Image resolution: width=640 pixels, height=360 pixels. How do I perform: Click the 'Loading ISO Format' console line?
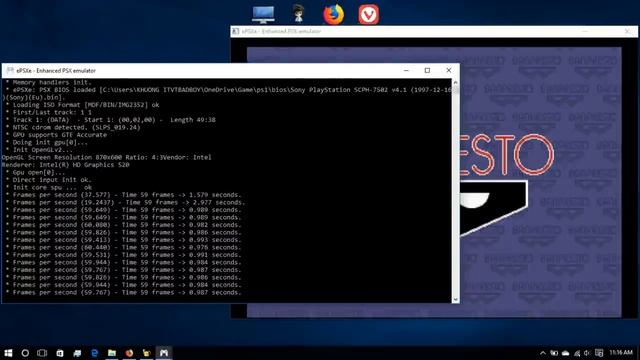point(82,105)
